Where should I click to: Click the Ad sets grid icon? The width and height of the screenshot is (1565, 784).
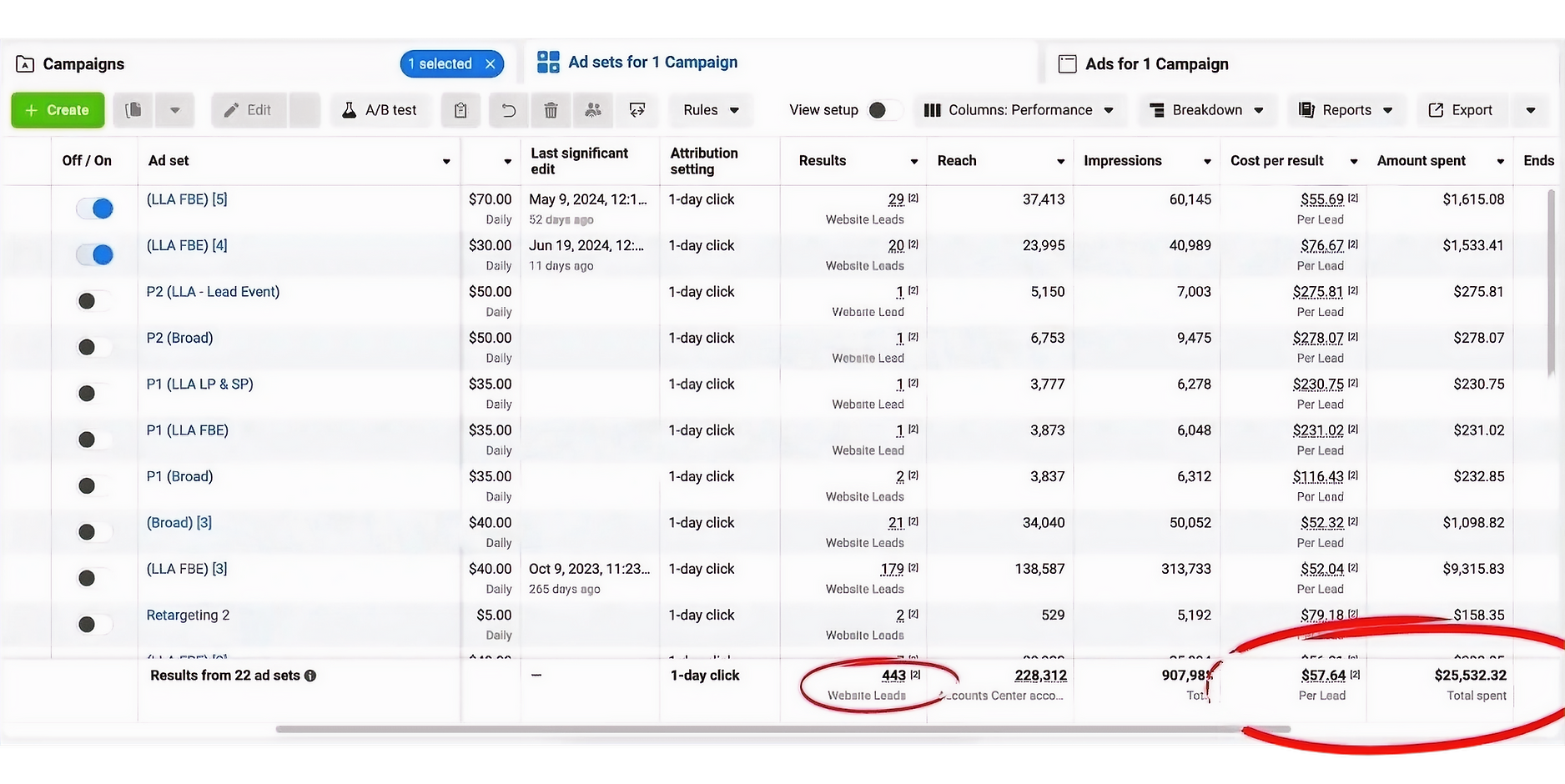click(548, 62)
